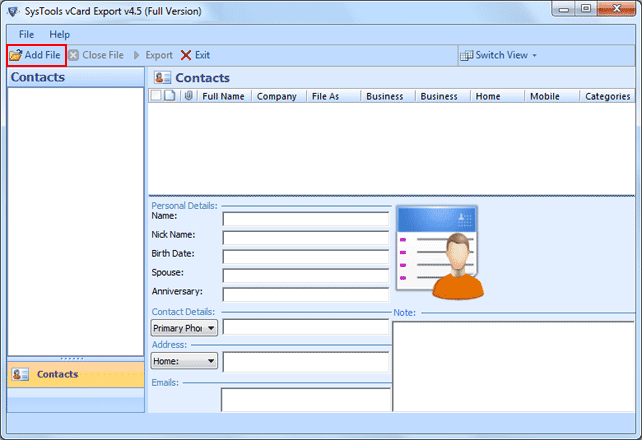
Task: Click the contact card icon beside Contacts heading
Action: [x=162, y=77]
